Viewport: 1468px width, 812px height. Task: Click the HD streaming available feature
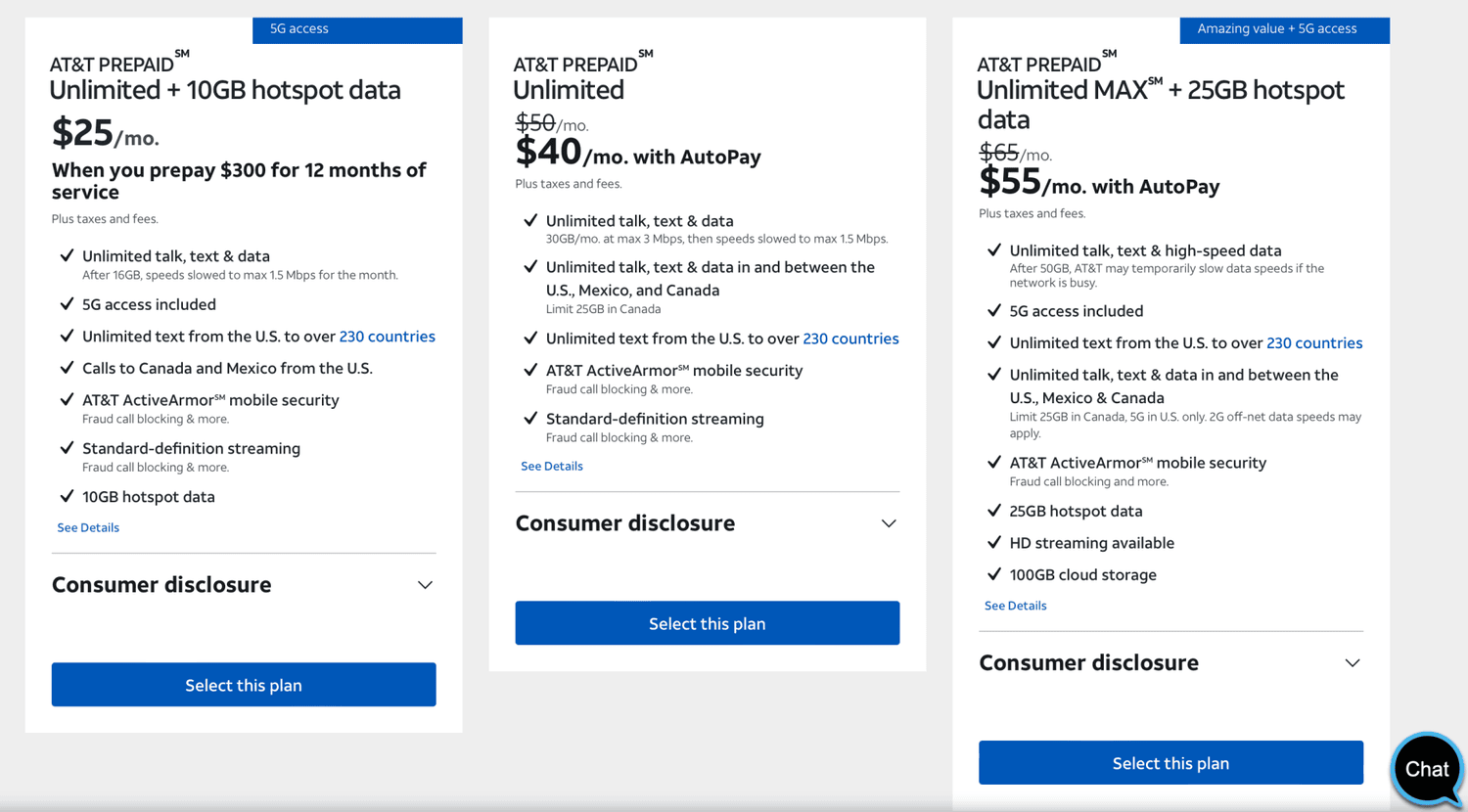pos(1091,543)
